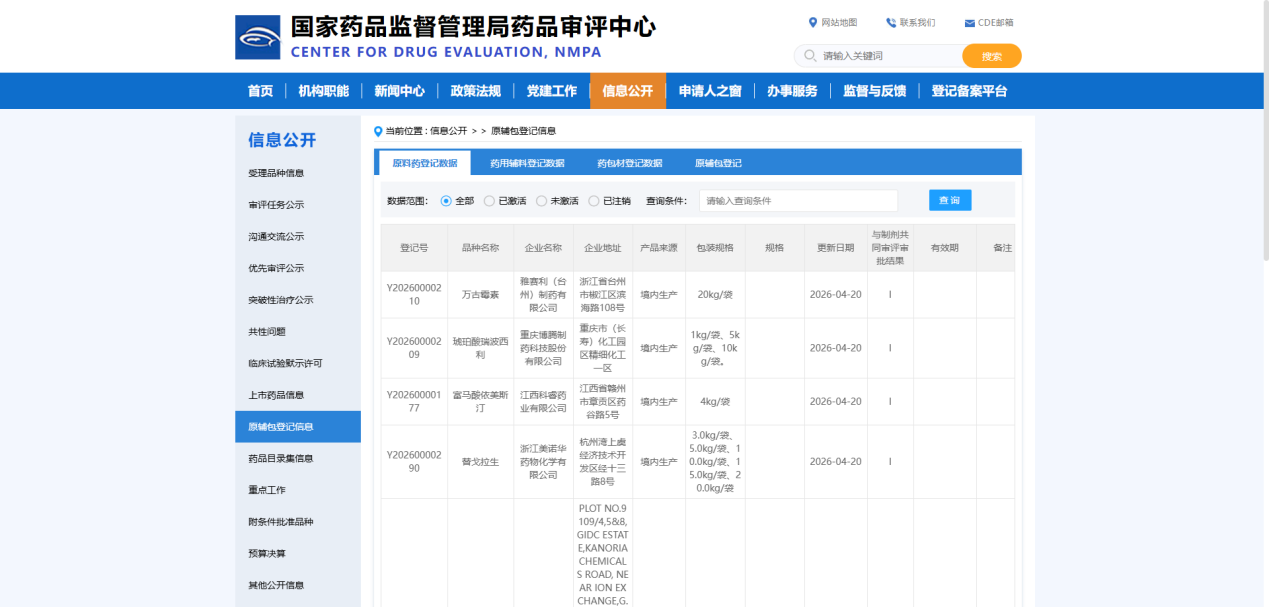Click the CDE邮箱 envelope icon

pos(969,23)
